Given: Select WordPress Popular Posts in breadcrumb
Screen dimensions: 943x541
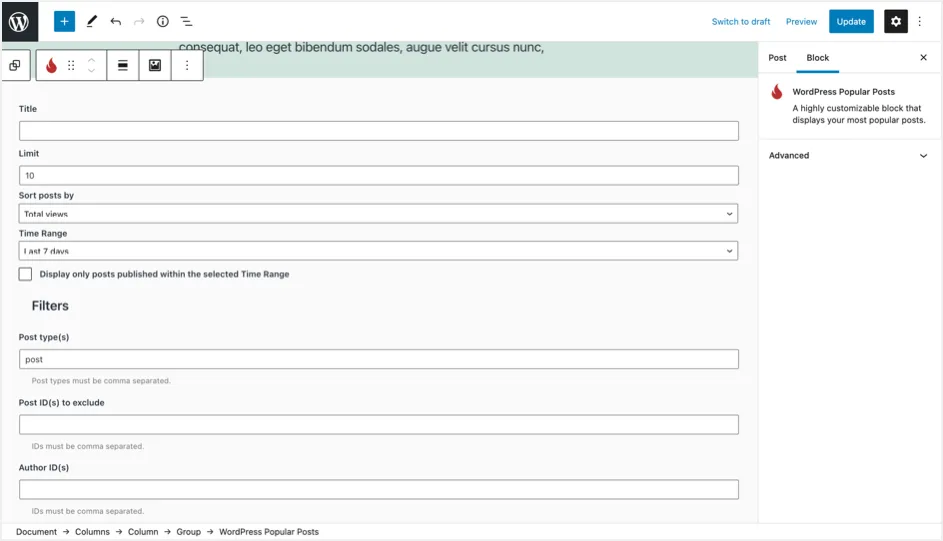Looking at the screenshot, I should [269, 532].
